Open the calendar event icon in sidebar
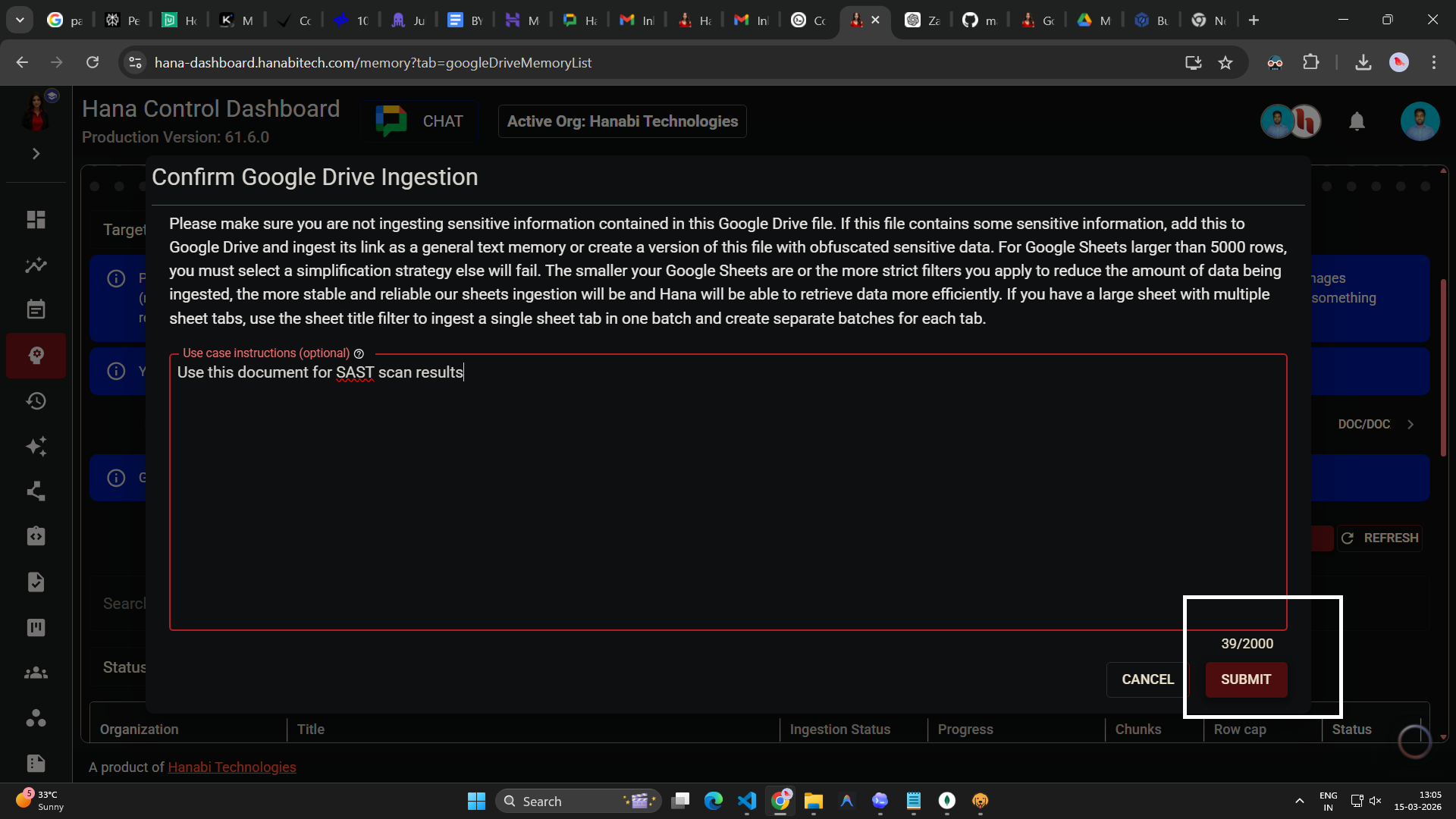The height and width of the screenshot is (819, 1456). point(36,309)
